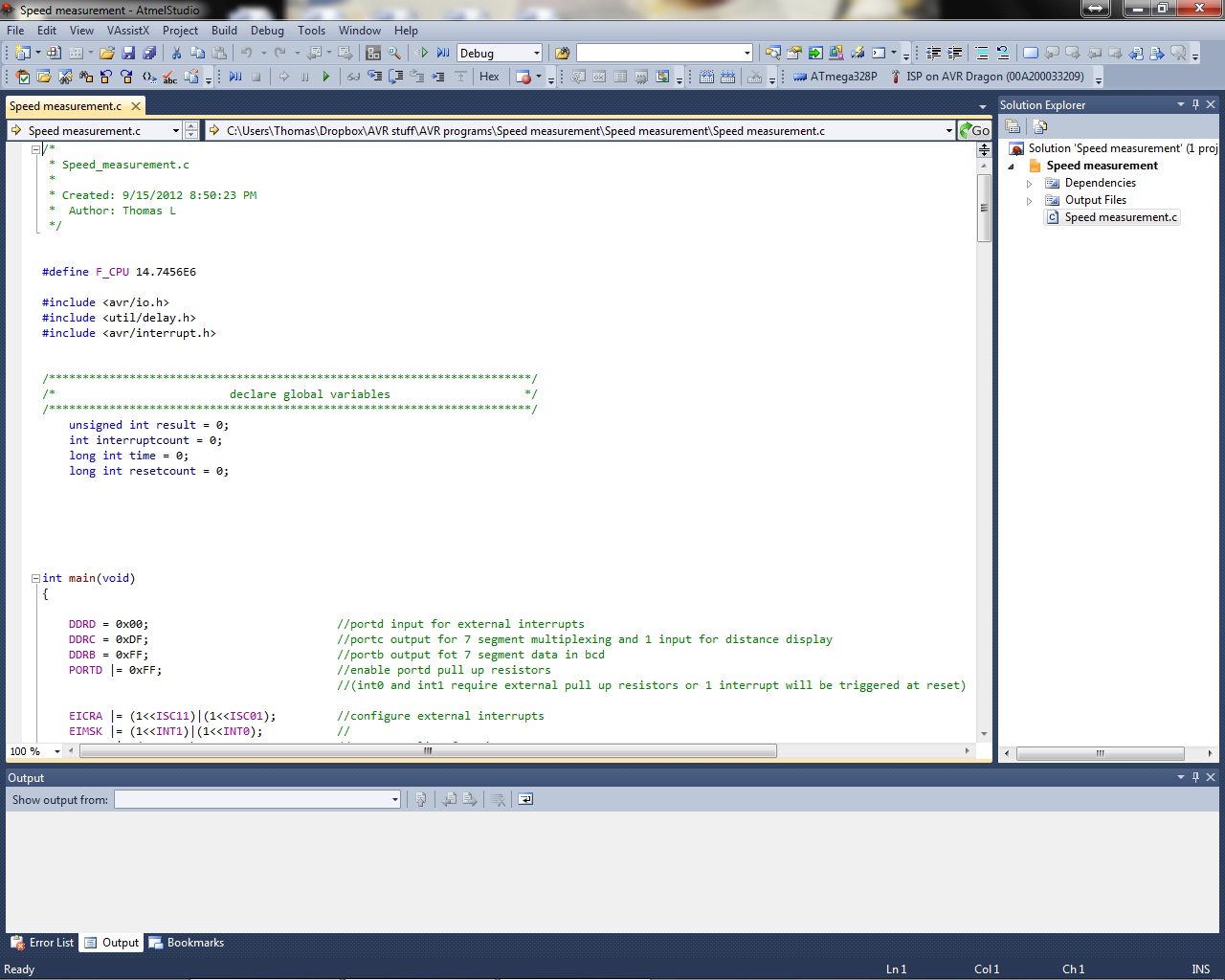Click the Undo arrow icon
The image size is (1225, 980).
click(x=247, y=53)
